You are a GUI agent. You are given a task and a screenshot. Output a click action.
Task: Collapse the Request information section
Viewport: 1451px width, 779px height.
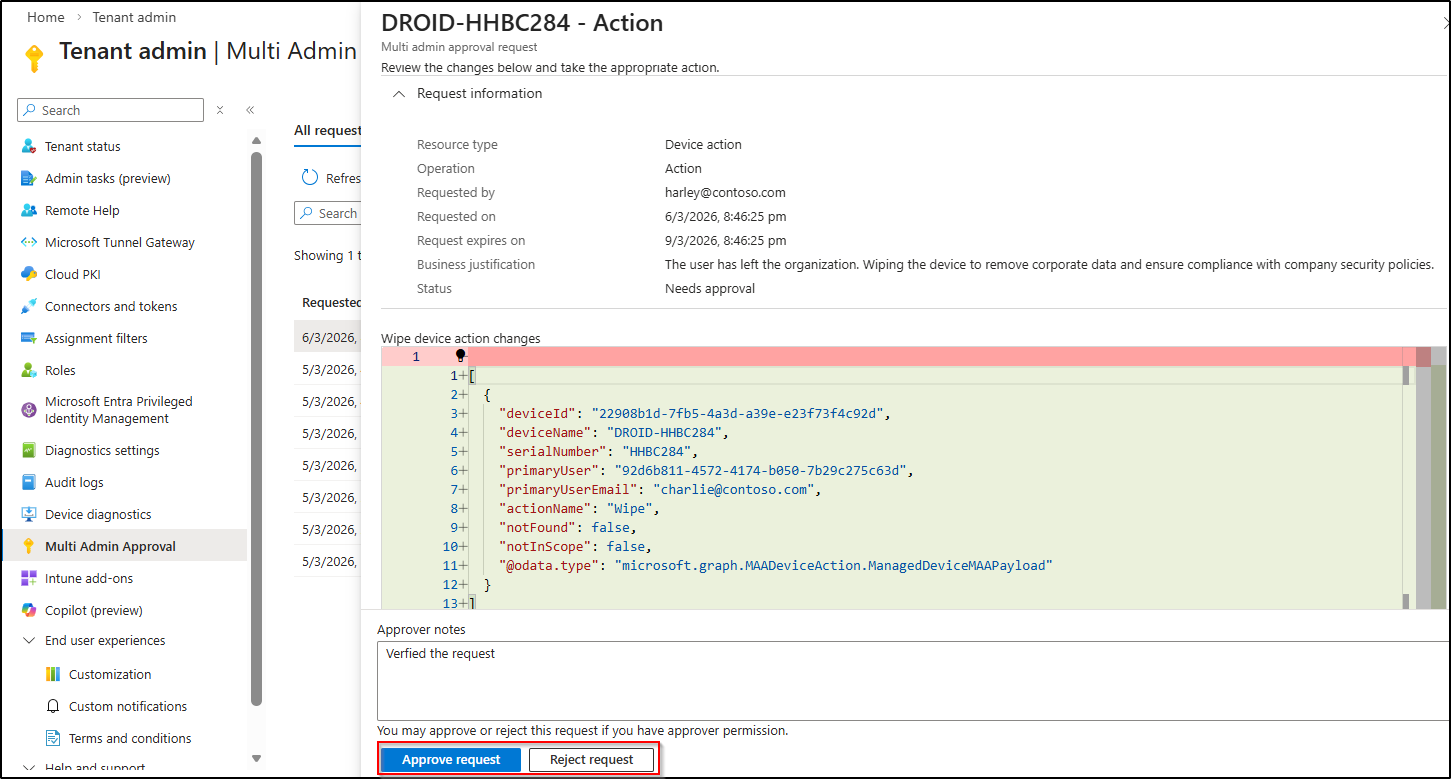pyautogui.click(x=398, y=92)
